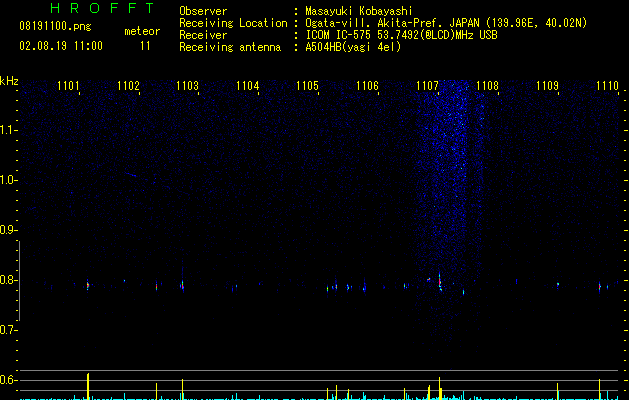Image resolution: width=629 pixels, height=400 pixels.
Task: Click the 0.6 kHz frequency label
Action: point(8,380)
